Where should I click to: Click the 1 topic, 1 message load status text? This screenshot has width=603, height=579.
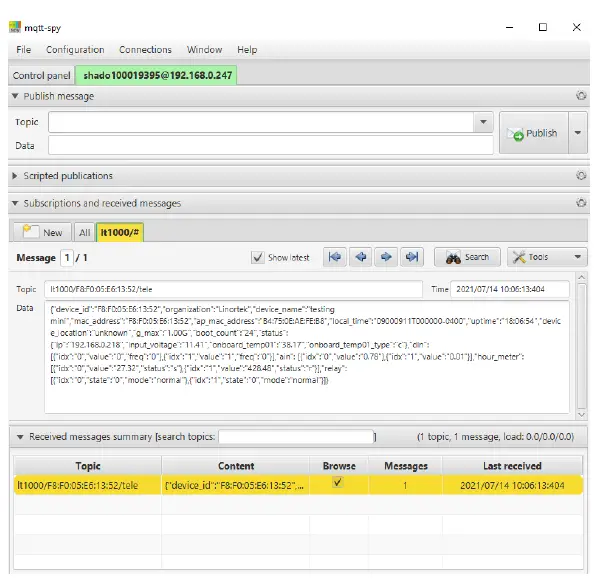495,437
